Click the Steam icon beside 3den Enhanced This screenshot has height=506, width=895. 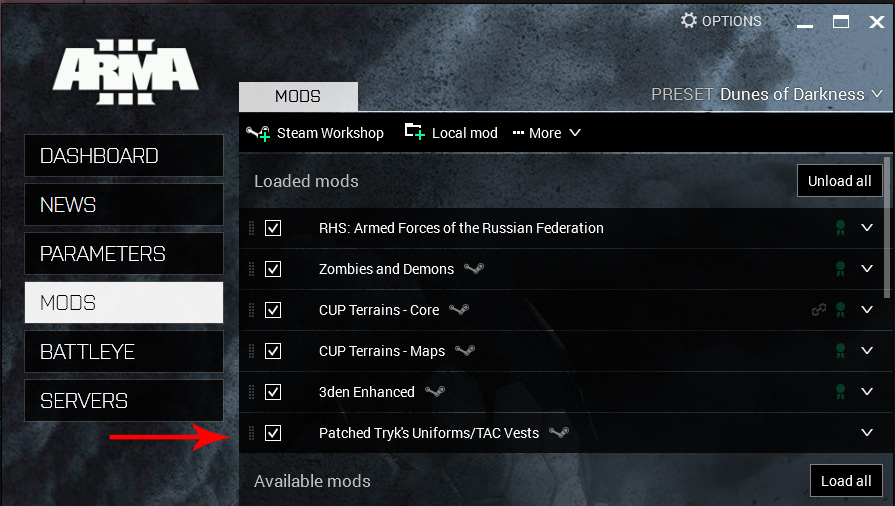click(x=434, y=392)
